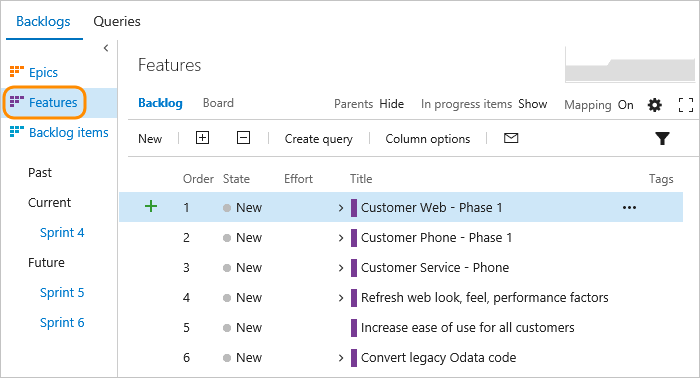Expand Convert legacy Odata code row
The height and width of the screenshot is (378, 700).
[341, 358]
